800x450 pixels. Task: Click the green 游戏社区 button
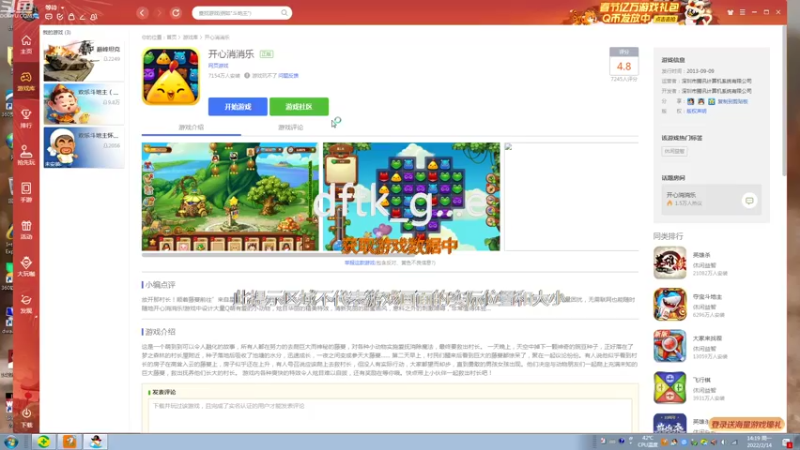(299, 107)
